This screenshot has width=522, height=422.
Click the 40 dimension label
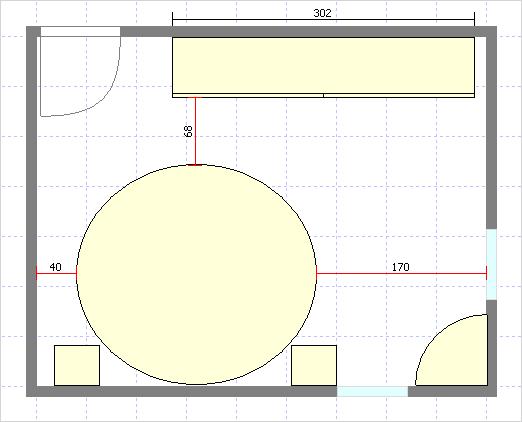point(55,267)
